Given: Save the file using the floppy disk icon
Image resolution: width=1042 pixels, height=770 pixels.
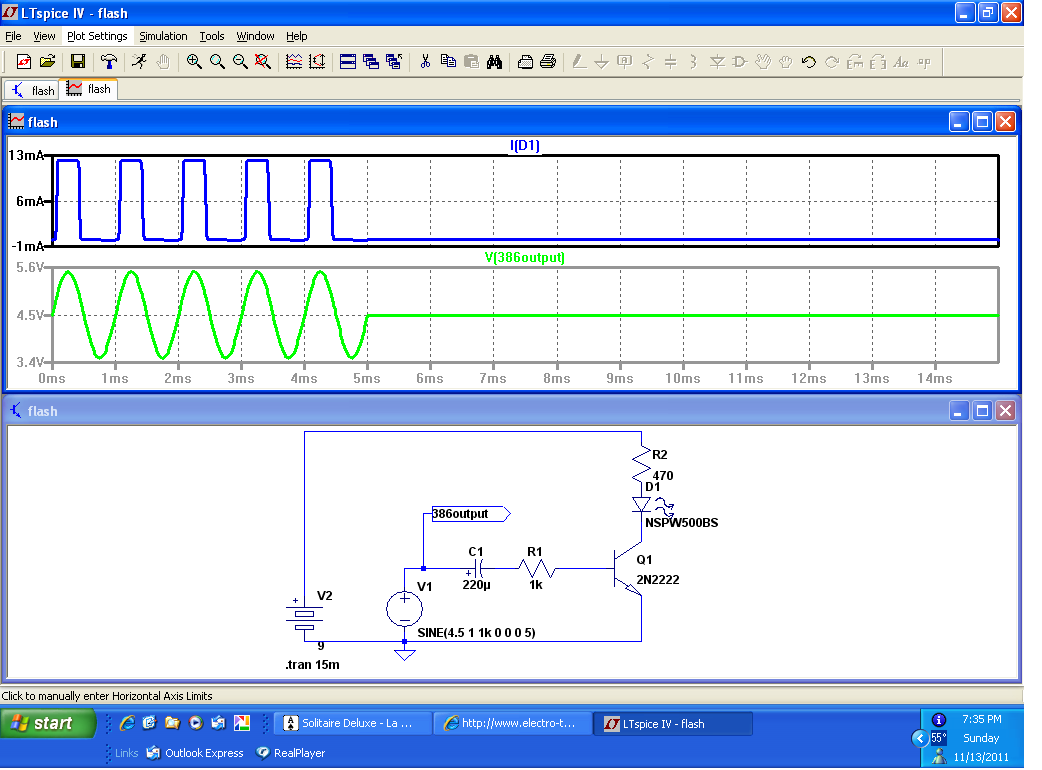Looking at the screenshot, I should [x=78, y=62].
